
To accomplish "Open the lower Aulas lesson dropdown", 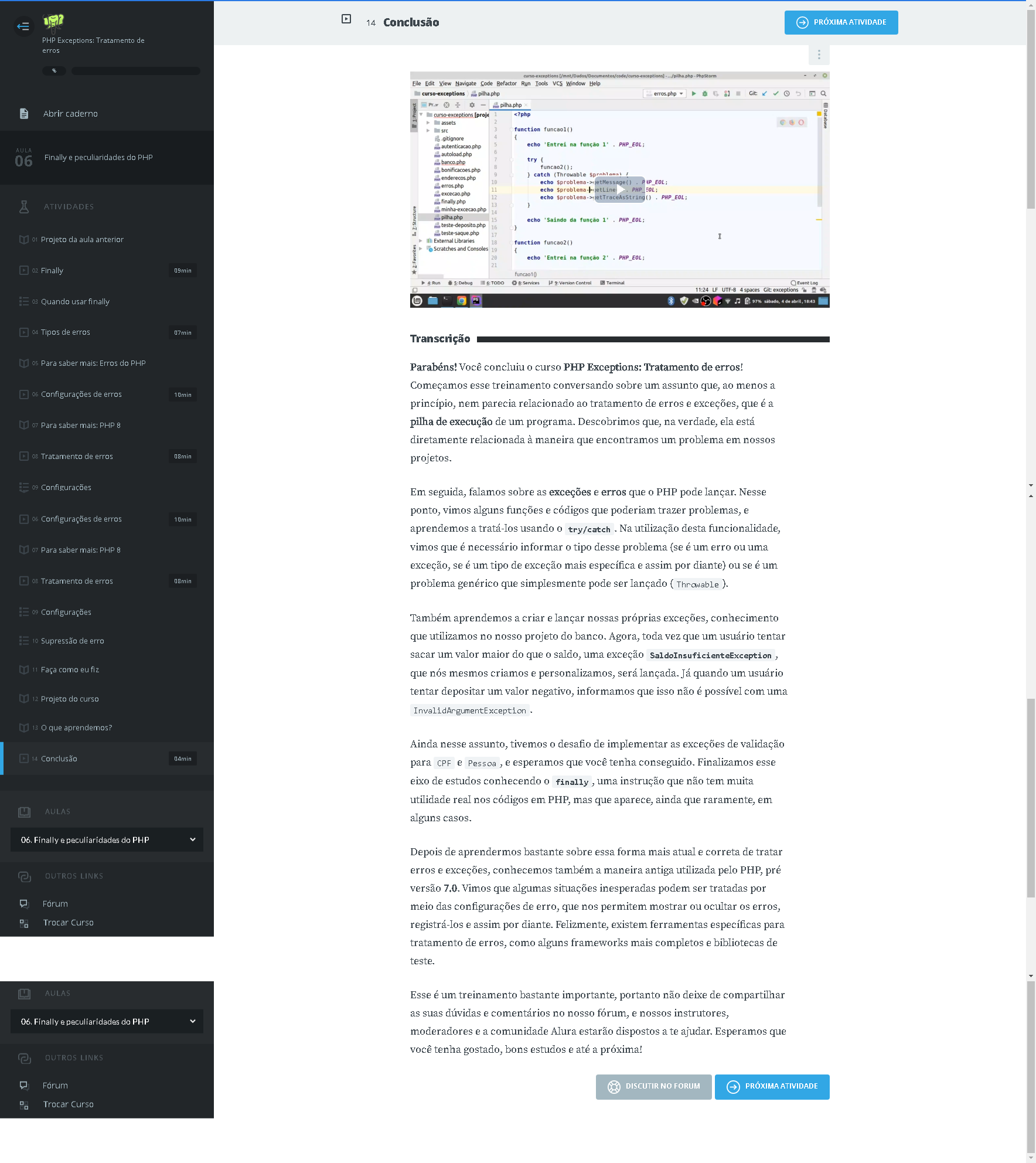I will click(x=107, y=1021).
